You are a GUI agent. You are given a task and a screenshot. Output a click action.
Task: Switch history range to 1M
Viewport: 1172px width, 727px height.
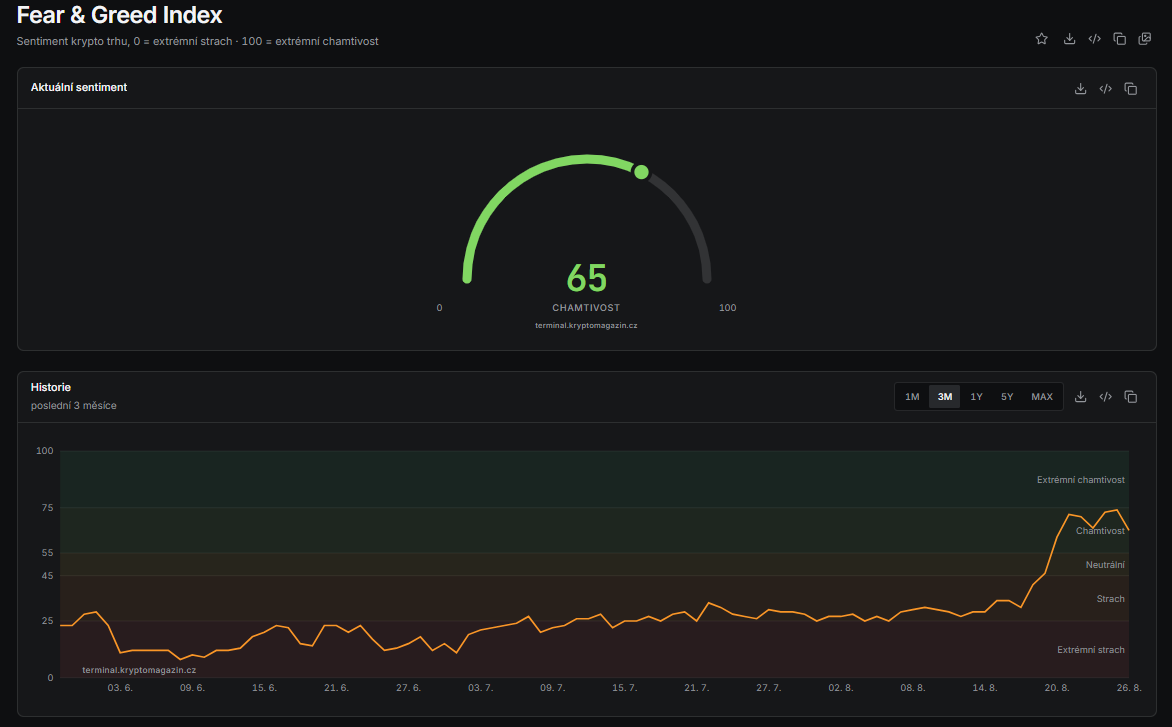pos(912,397)
